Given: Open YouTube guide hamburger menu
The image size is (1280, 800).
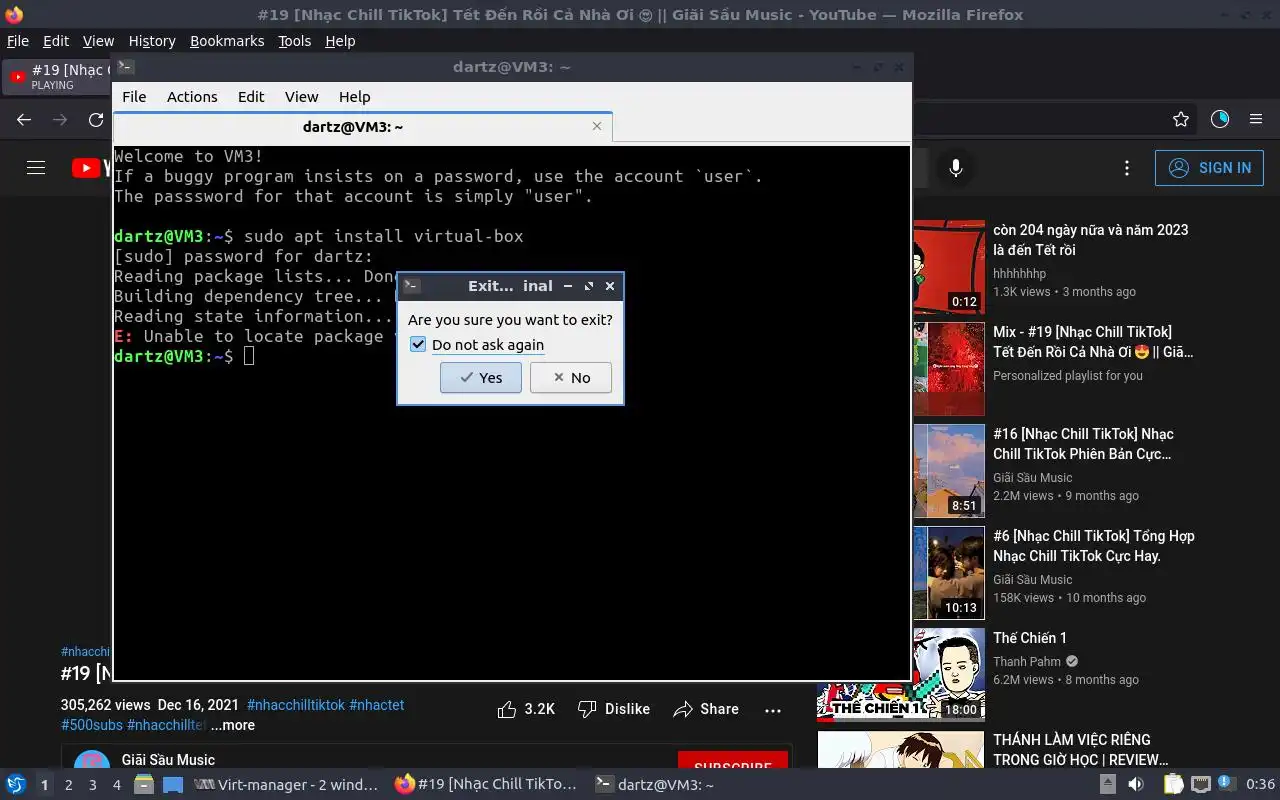Looking at the screenshot, I should coord(36,168).
